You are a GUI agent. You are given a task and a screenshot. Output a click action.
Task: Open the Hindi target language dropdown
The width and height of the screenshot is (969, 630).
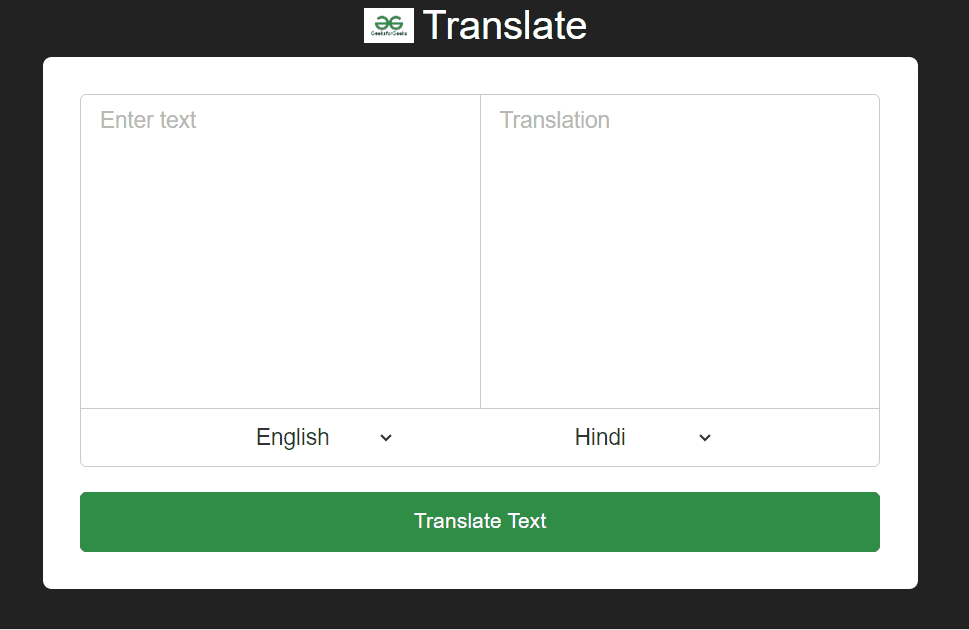[642, 438]
